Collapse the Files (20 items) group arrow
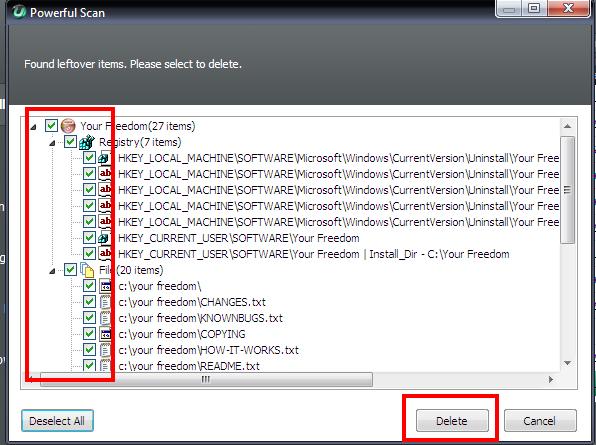The height and width of the screenshot is (445, 596). pyautogui.click(x=52, y=271)
